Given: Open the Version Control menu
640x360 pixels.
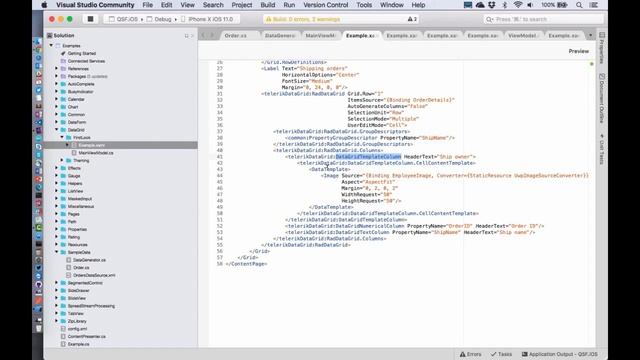Looking at the screenshot, I should (x=326, y=5).
